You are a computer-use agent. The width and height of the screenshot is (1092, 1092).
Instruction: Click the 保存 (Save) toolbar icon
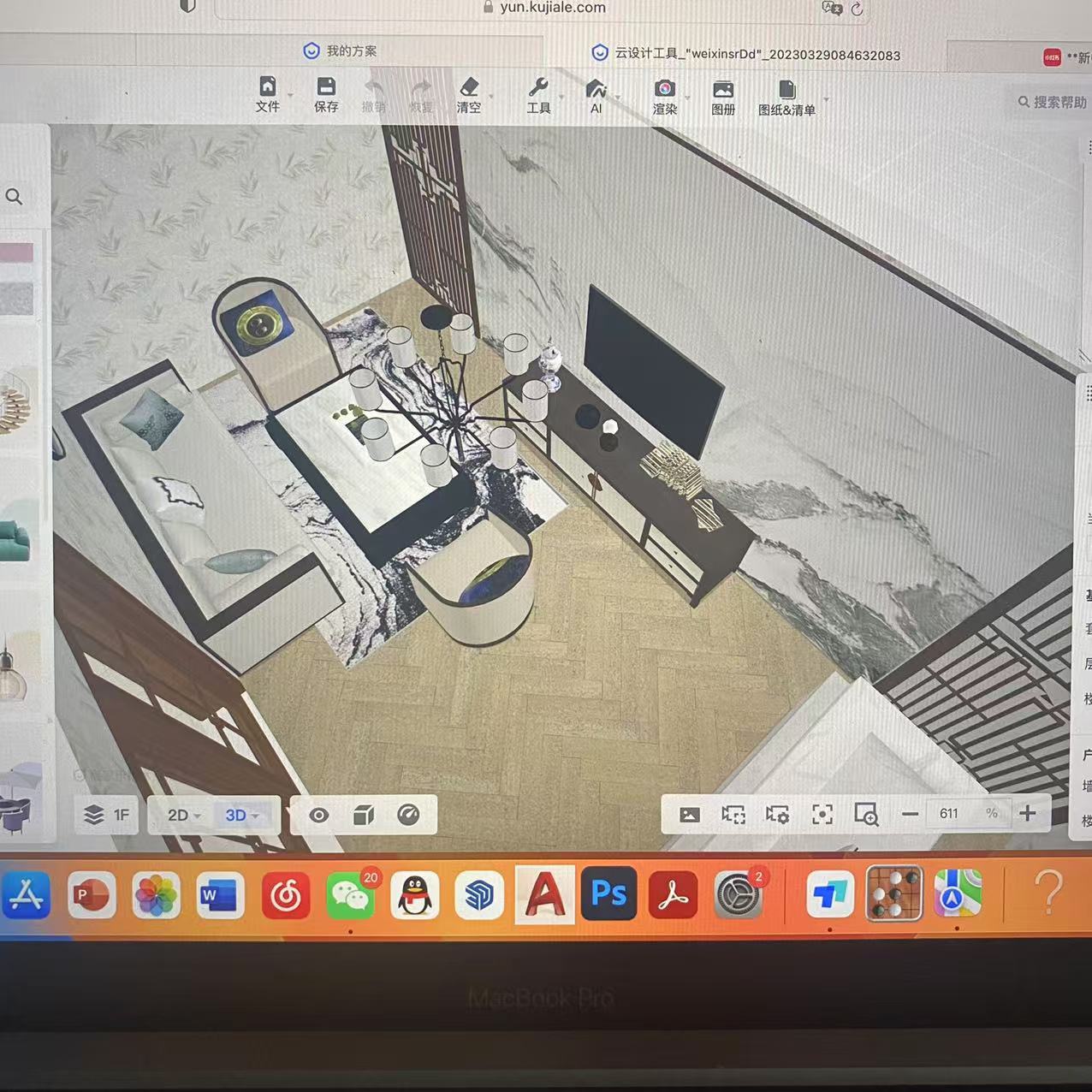click(326, 94)
